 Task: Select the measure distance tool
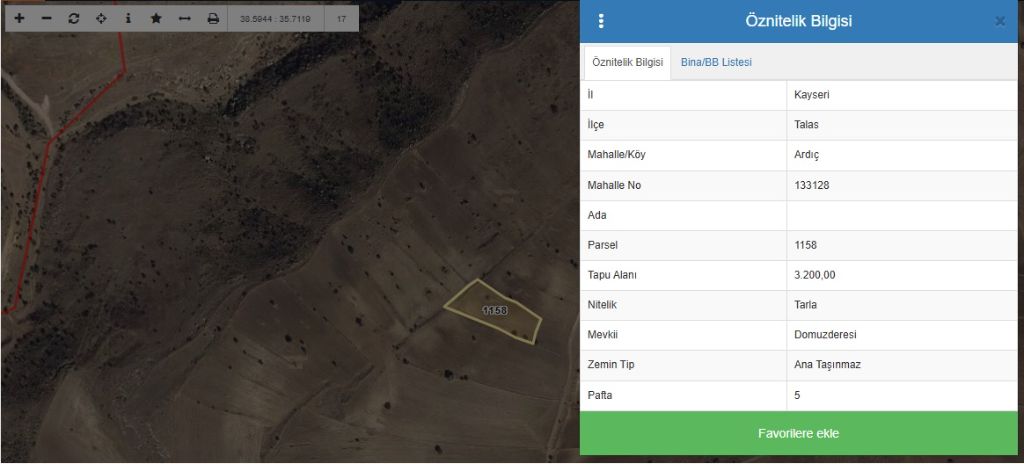click(x=185, y=18)
